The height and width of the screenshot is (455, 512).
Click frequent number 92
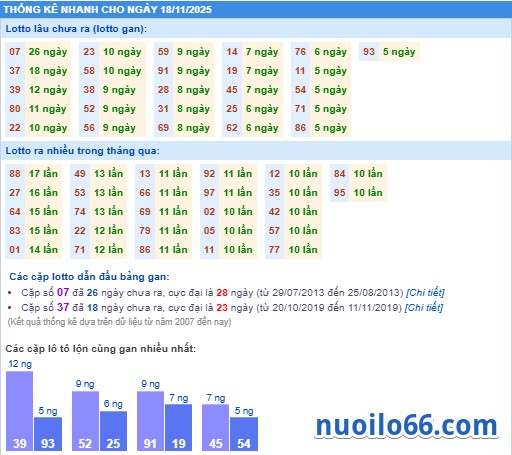click(209, 173)
